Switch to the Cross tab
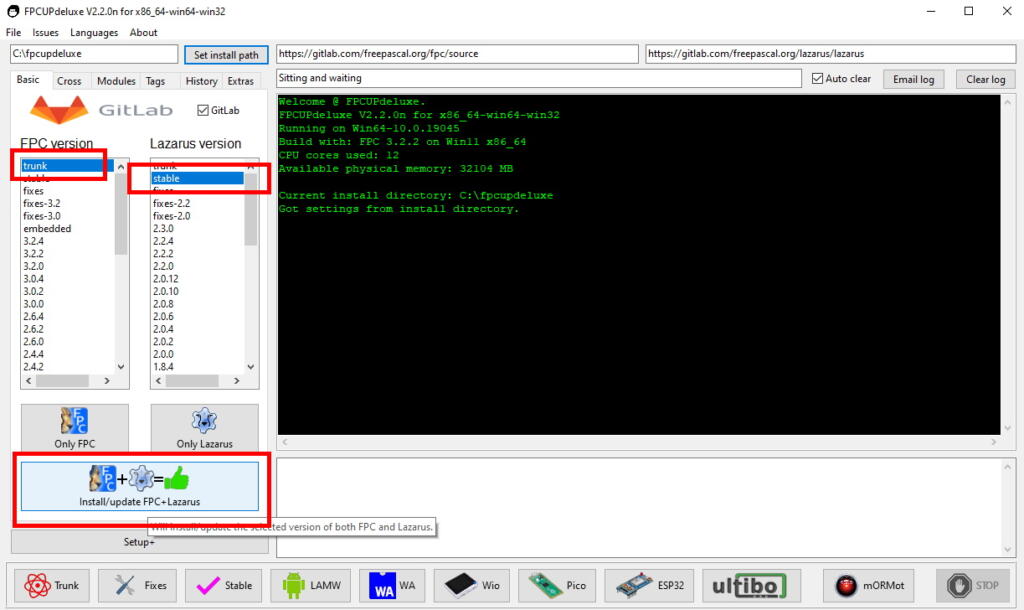 pos(69,80)
